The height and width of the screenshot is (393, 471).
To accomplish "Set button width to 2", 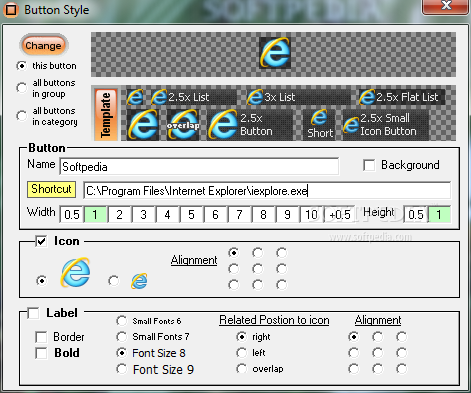I will (x=119, y=214).
